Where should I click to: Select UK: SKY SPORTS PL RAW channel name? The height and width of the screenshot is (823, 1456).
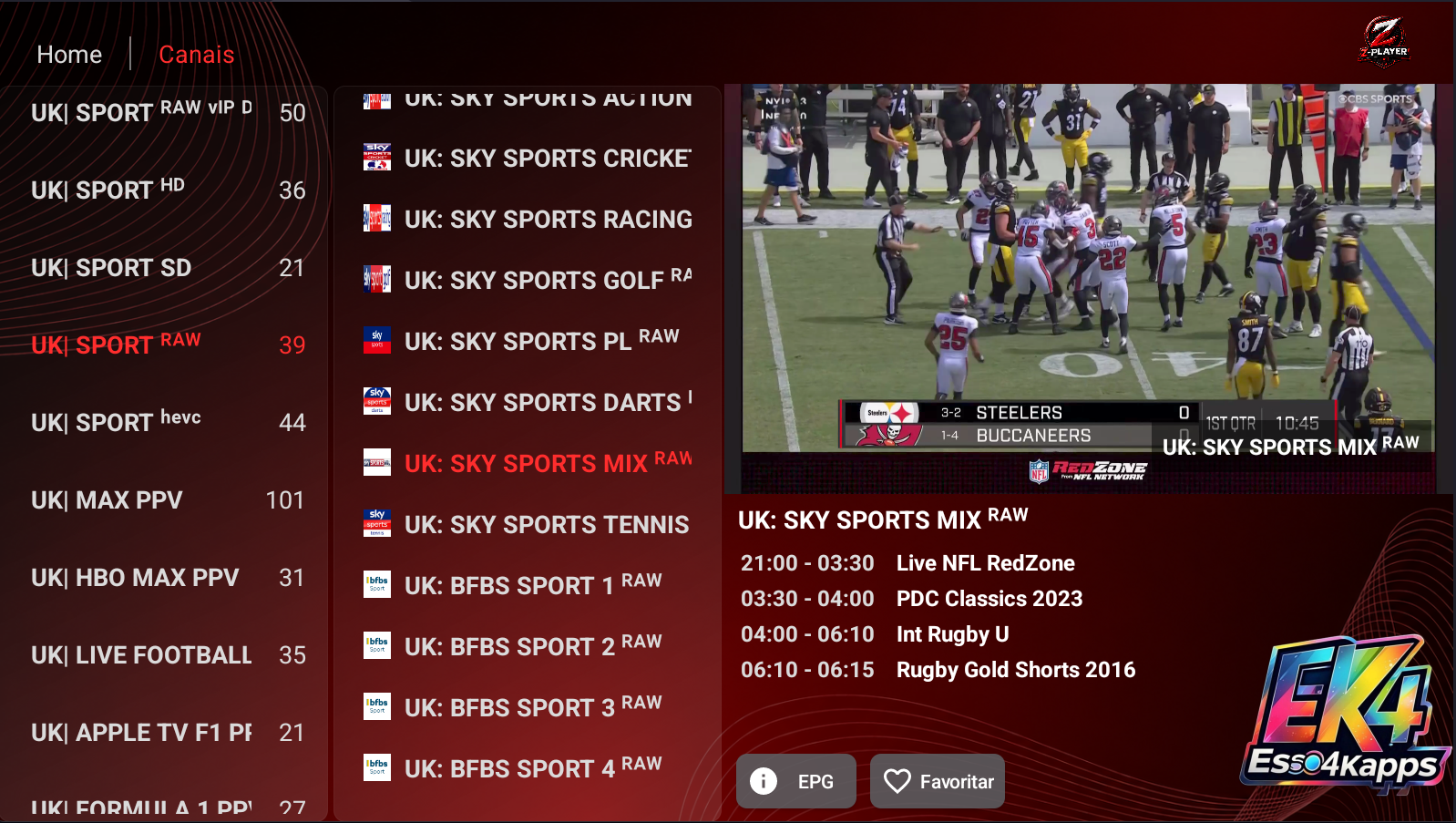(x=542, y=340)
